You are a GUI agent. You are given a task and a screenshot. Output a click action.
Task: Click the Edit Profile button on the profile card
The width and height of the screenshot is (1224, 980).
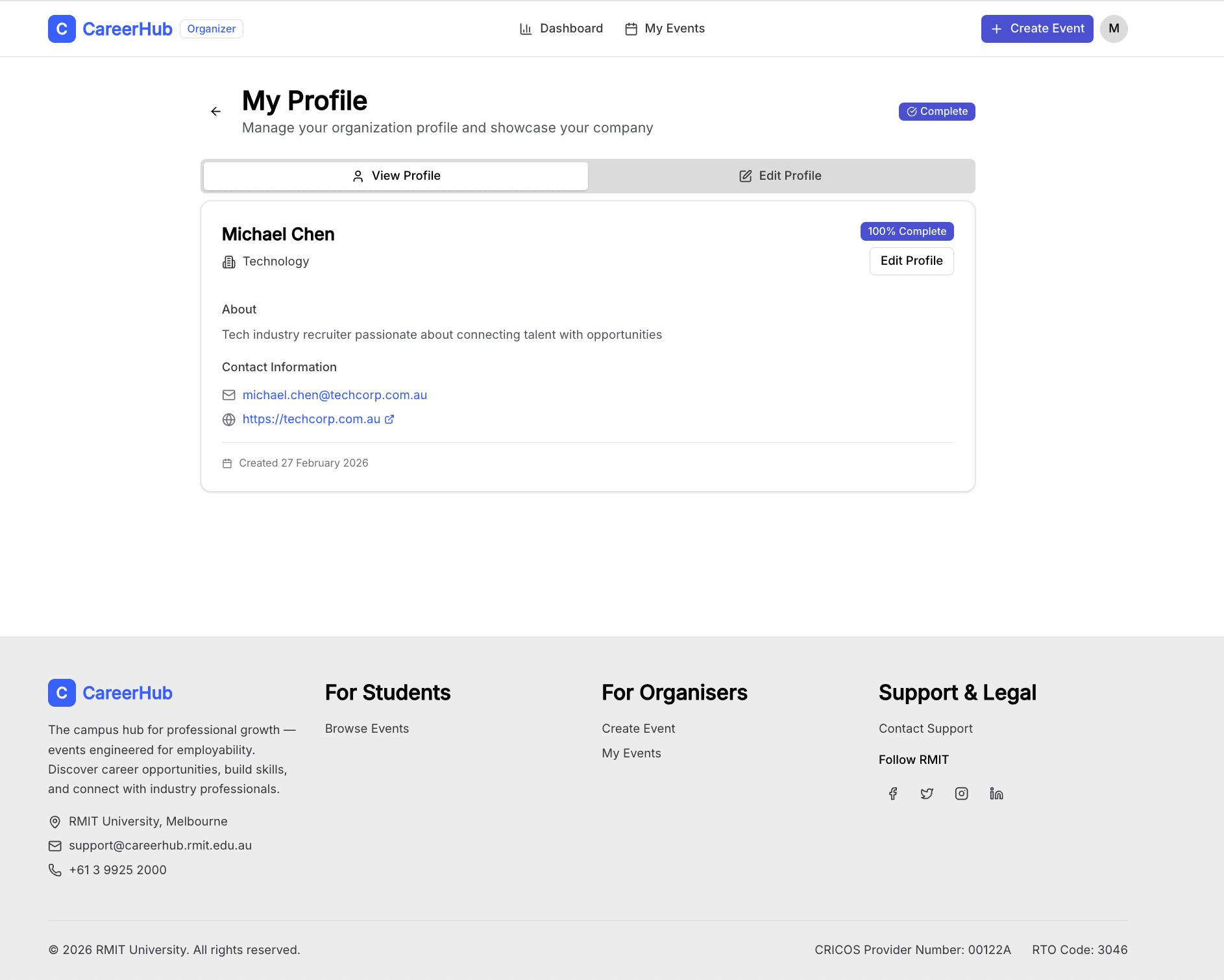(911, 261)
